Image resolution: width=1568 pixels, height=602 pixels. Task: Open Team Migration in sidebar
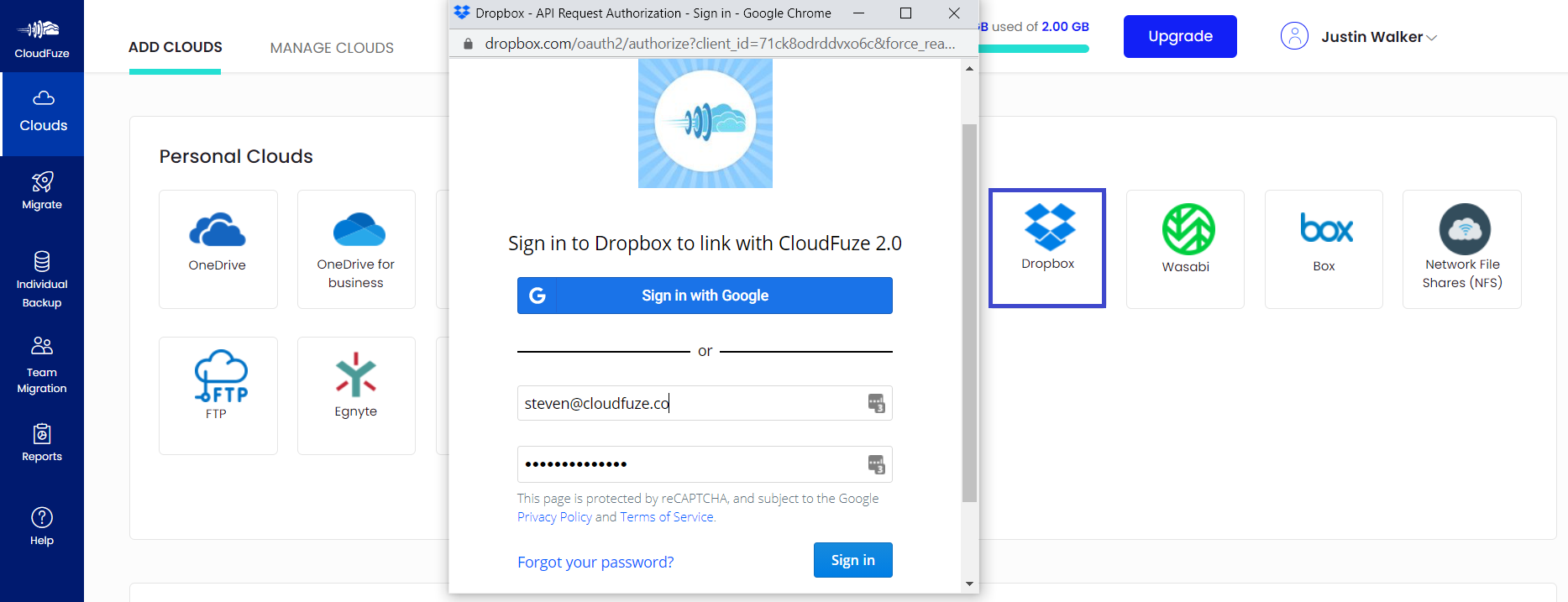pos(42,365)
